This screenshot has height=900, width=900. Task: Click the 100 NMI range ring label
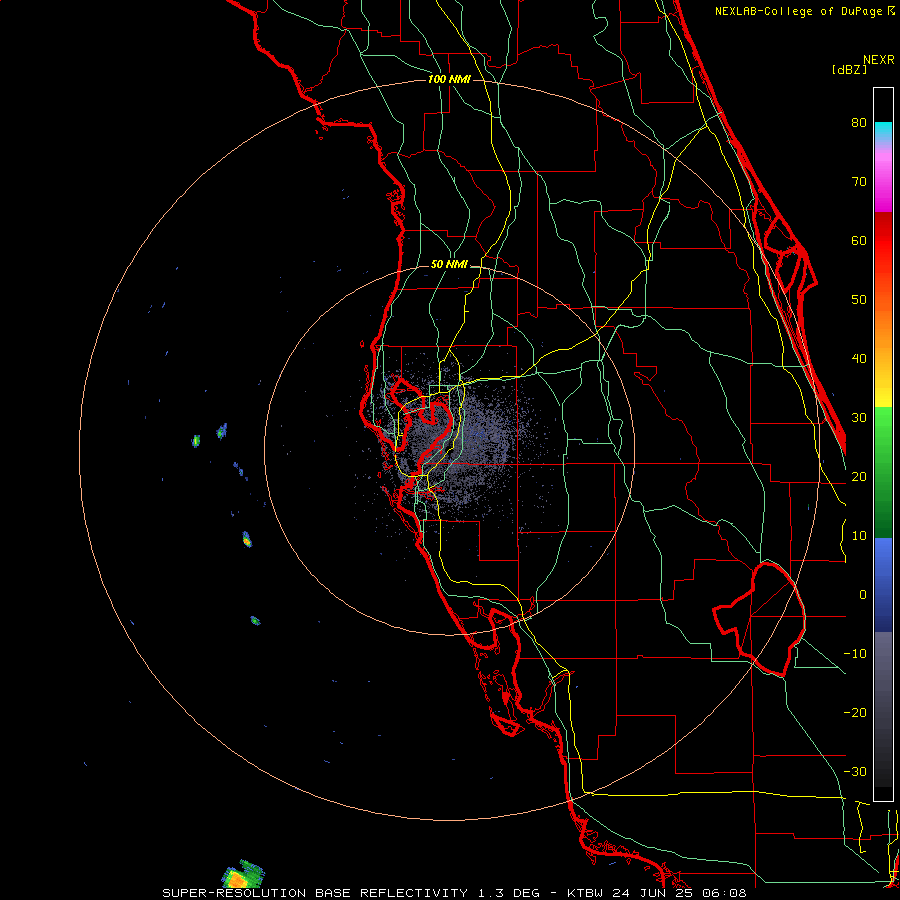point(449,79)
